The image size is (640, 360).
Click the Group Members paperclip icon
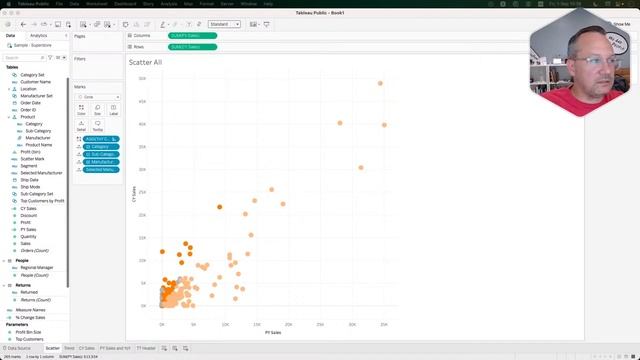[x=176, y=24]
